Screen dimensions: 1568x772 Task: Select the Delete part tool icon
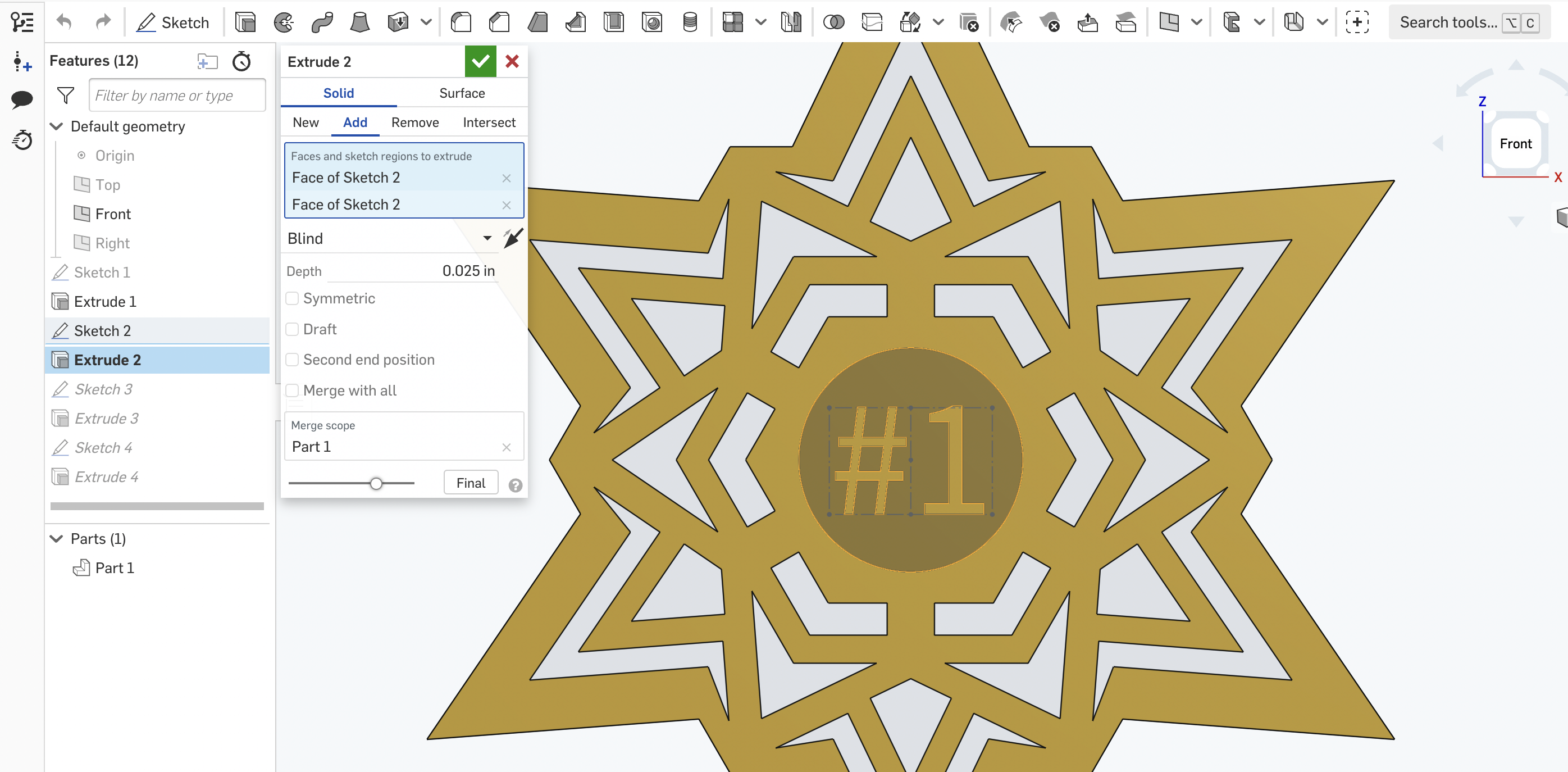click(968, 22)
